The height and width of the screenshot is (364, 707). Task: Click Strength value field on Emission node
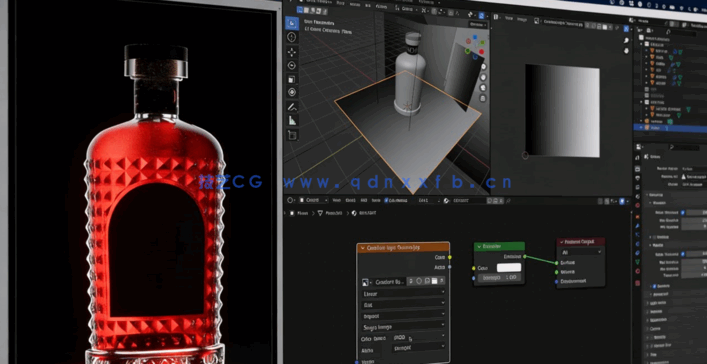[x=499, y=278]
